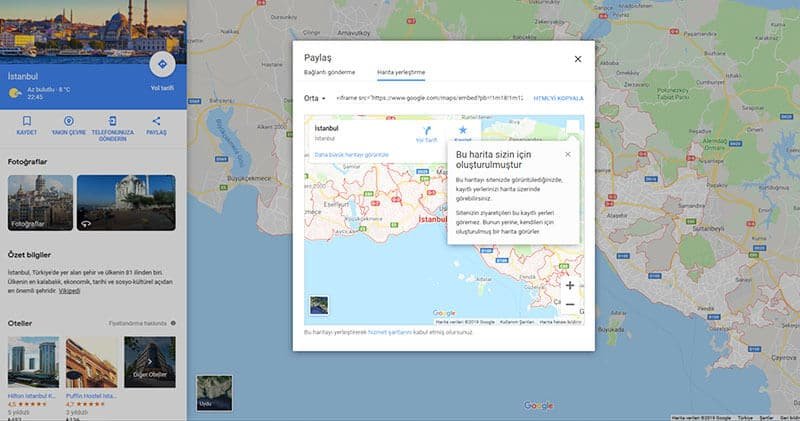Dismiss the 'Bu harita sizin için' tooltip
800x421 pixels.
[568, 154]
